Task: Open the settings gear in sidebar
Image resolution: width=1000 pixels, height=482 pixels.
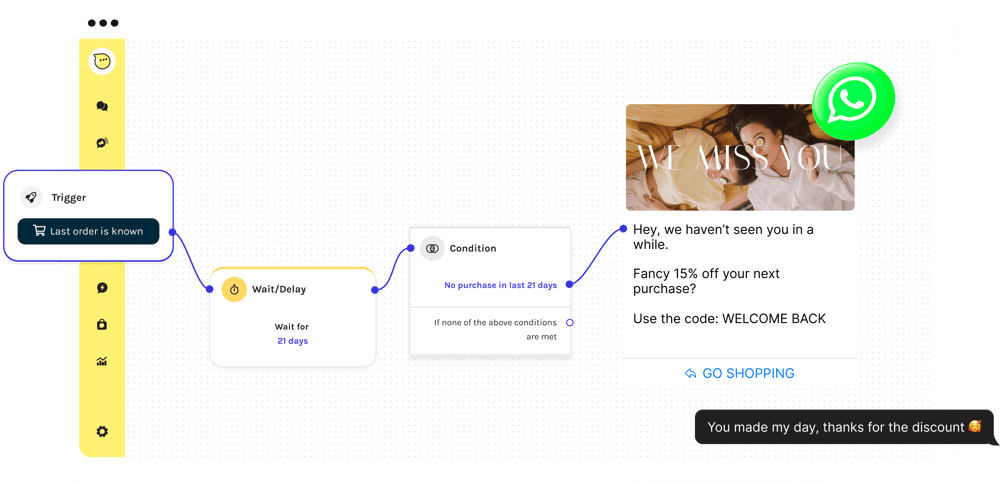Action: point(102,432)
